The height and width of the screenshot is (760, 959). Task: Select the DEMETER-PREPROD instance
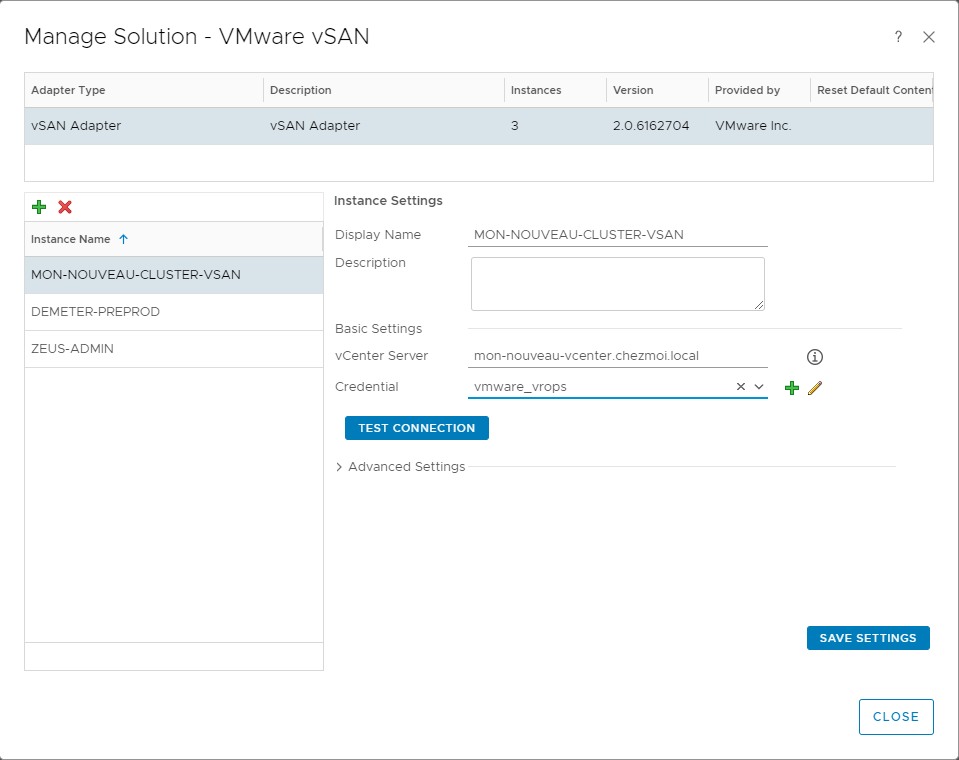[x=95, y=312]
